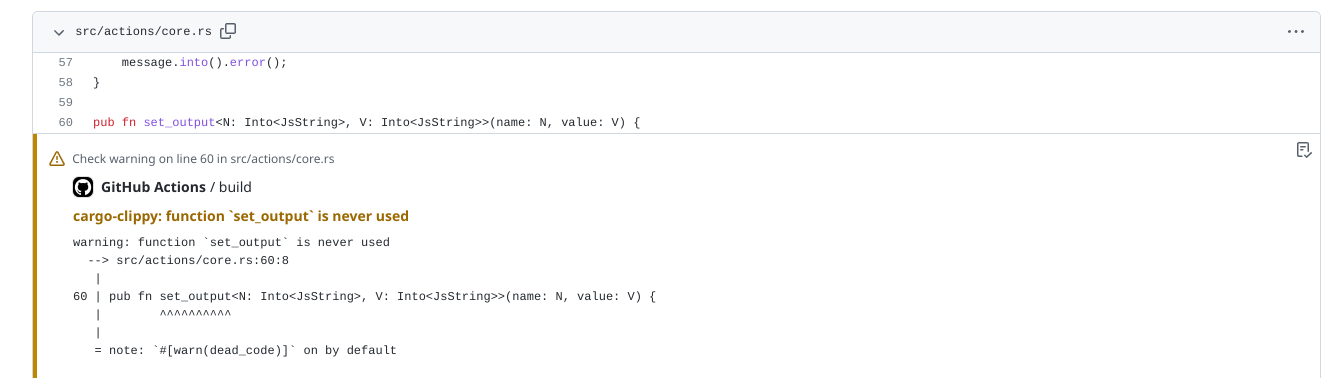Open the GitHub Actions app link
Screen dimensions: 1343x378
[x=153, y=187]
